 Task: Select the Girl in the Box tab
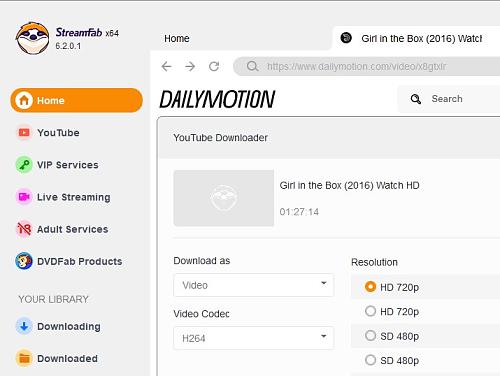click(x=416, y=38)
